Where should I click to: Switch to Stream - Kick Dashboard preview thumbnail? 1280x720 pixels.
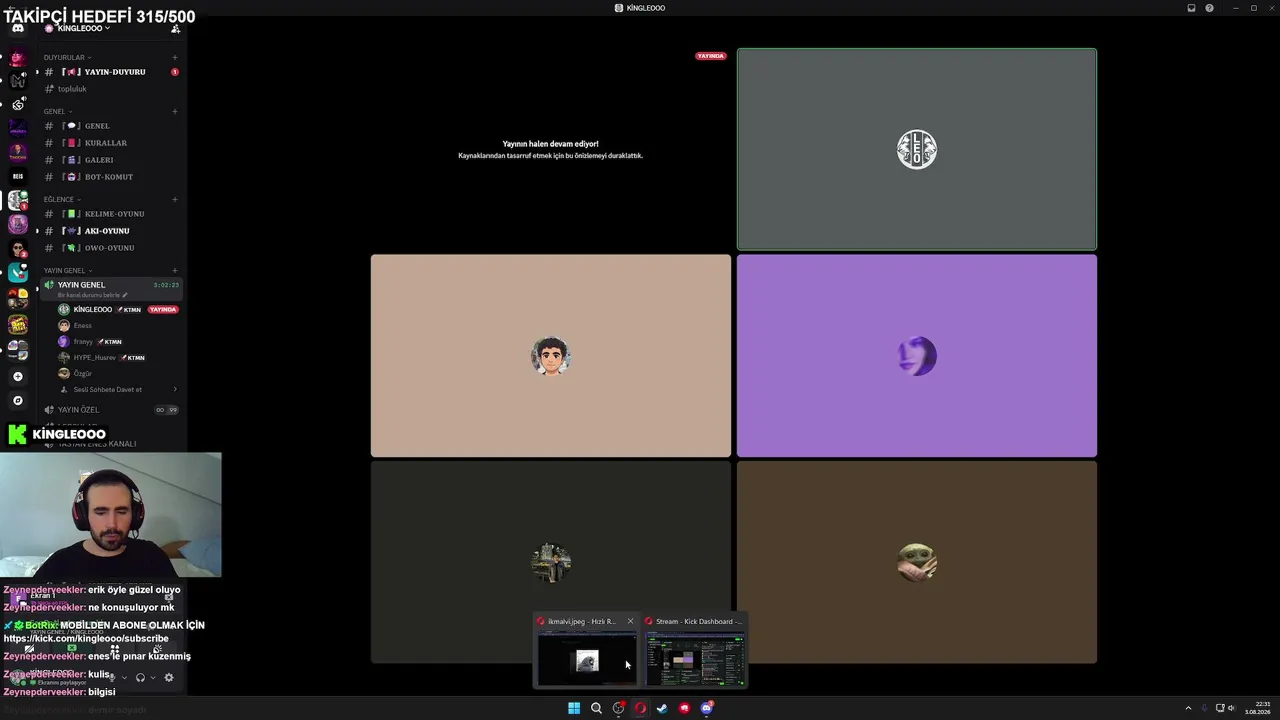pyautogui.click(x=695, y=660)
